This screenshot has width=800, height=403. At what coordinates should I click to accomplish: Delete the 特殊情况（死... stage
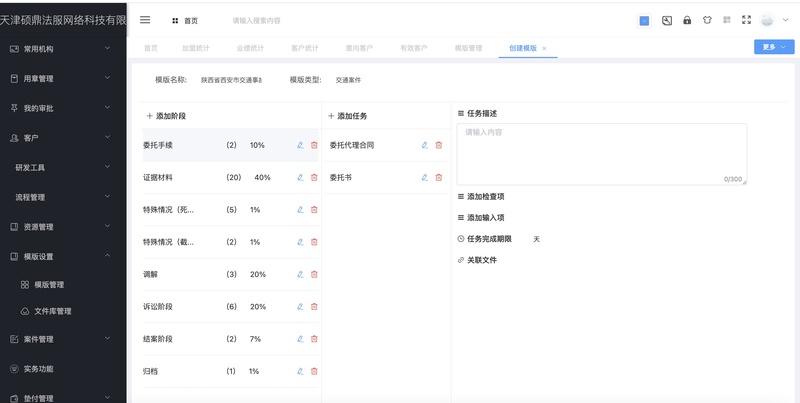coord(314,210)
